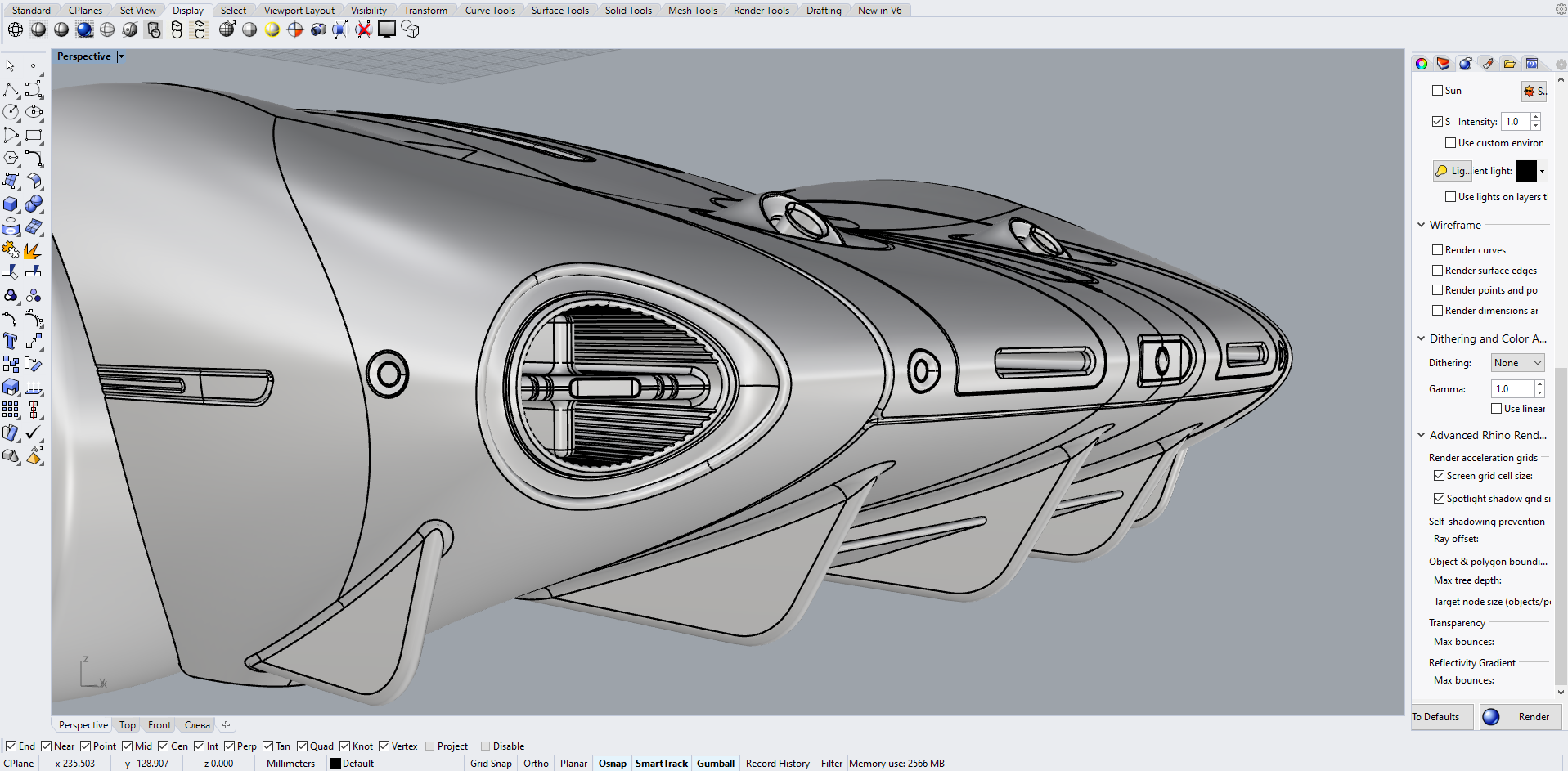Screen dimensions: 1568x771
Task: Collapse the Wireframe section
Action: tap(1421, 224)
